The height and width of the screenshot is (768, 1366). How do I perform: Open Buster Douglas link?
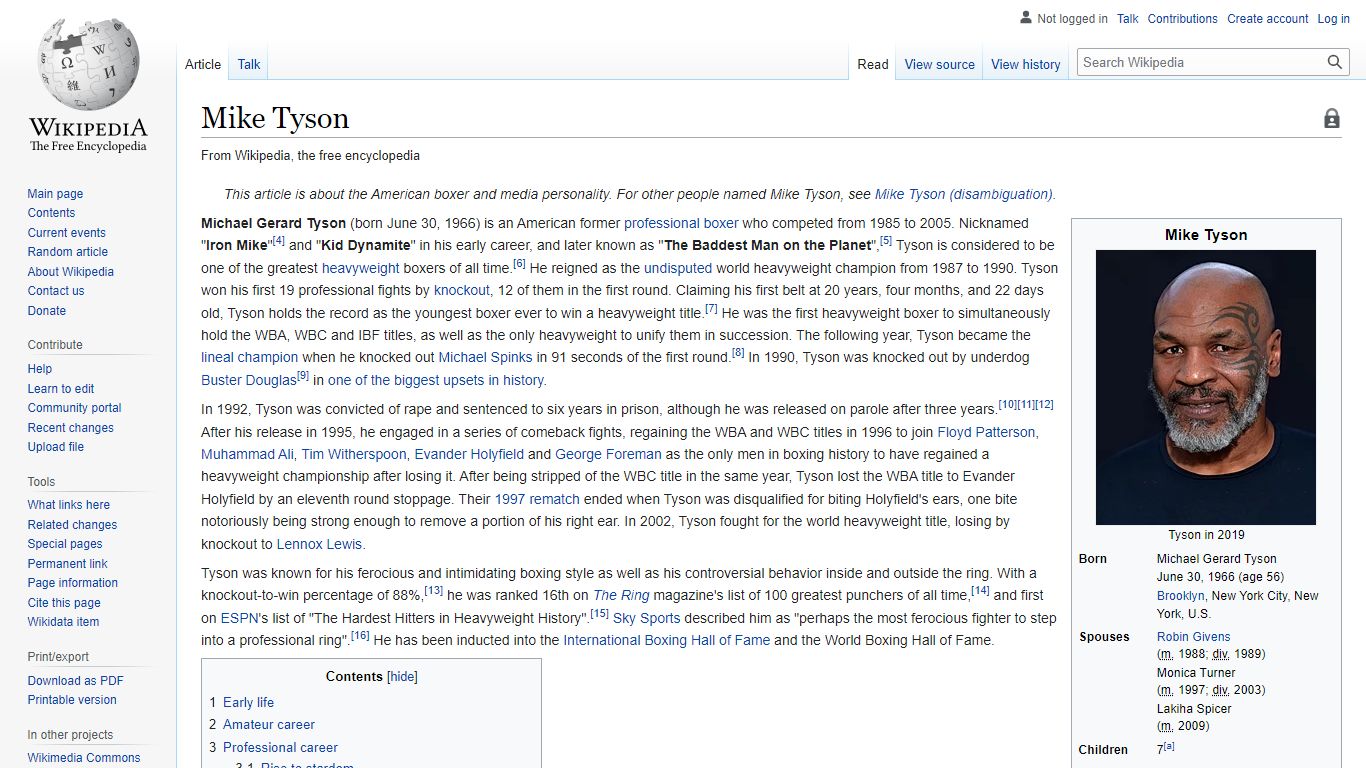pos(249,380)
